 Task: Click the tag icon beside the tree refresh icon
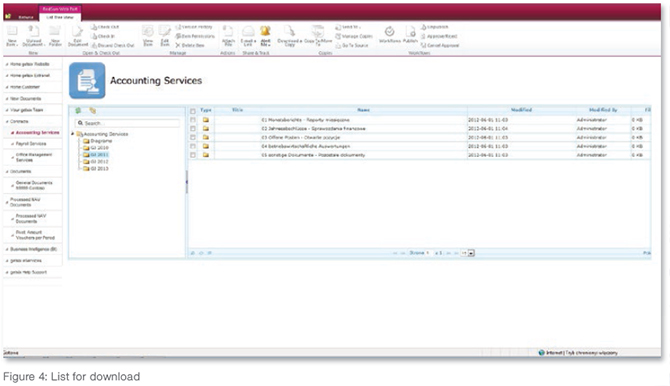tap(93, 111)
